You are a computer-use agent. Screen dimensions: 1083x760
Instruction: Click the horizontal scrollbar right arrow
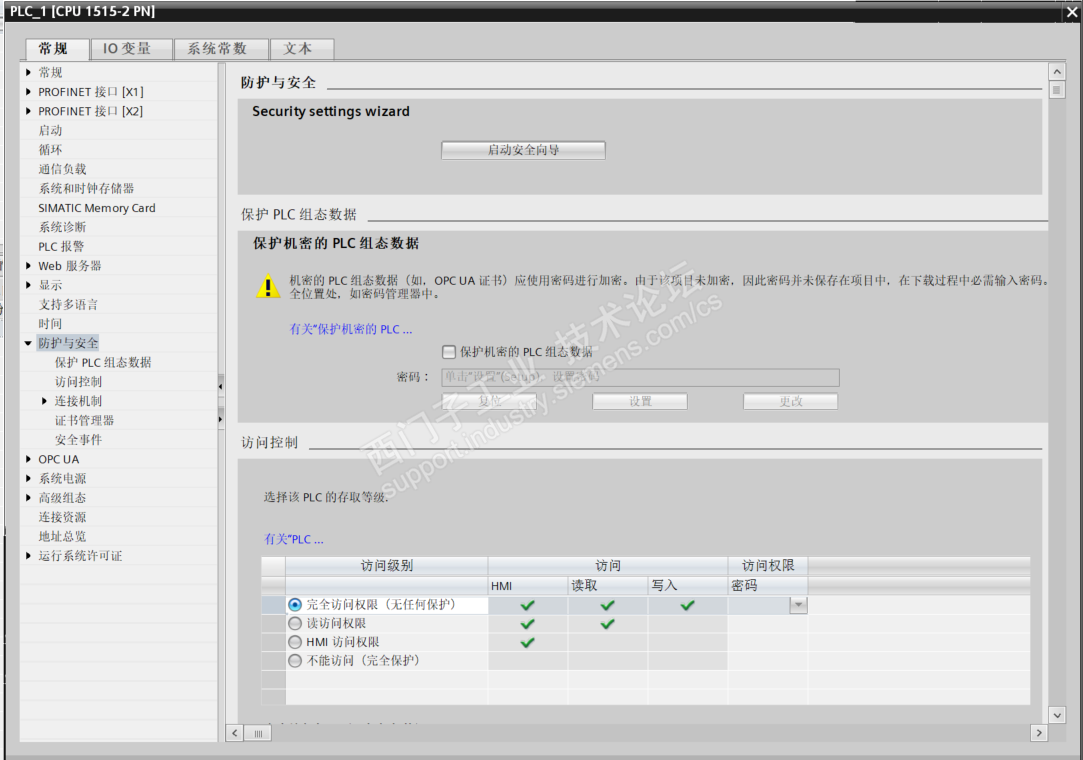coord(1039,732)
